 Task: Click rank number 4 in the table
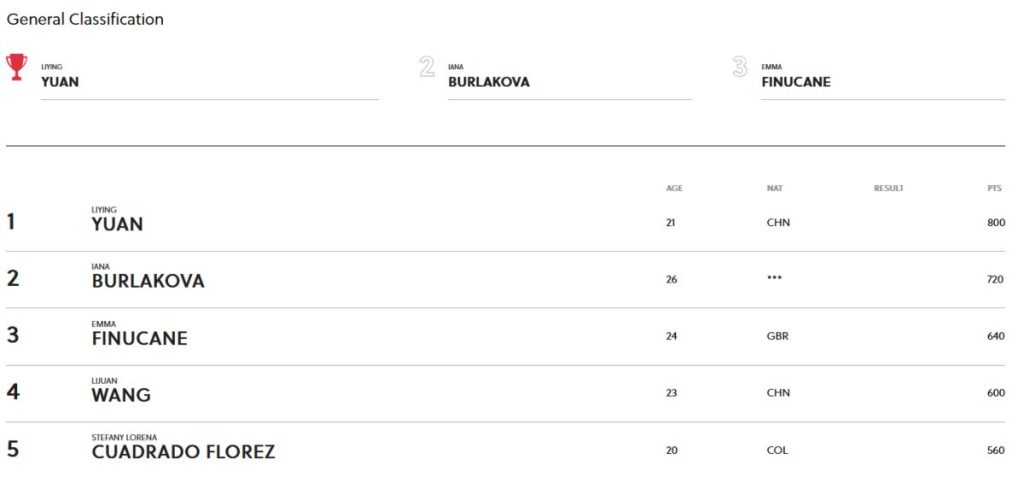13,392
